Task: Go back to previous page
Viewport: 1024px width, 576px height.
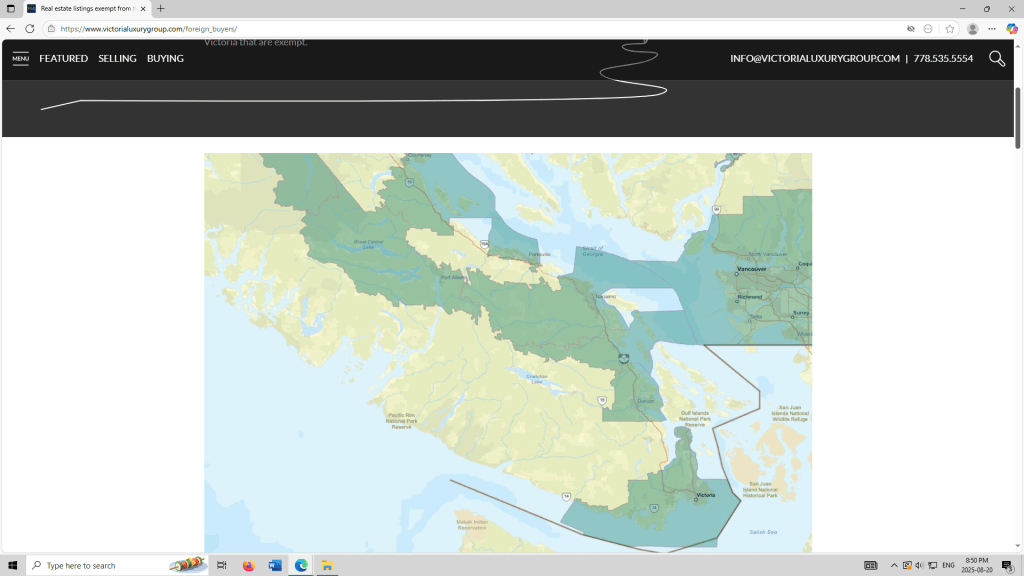Action: (10, 29)
